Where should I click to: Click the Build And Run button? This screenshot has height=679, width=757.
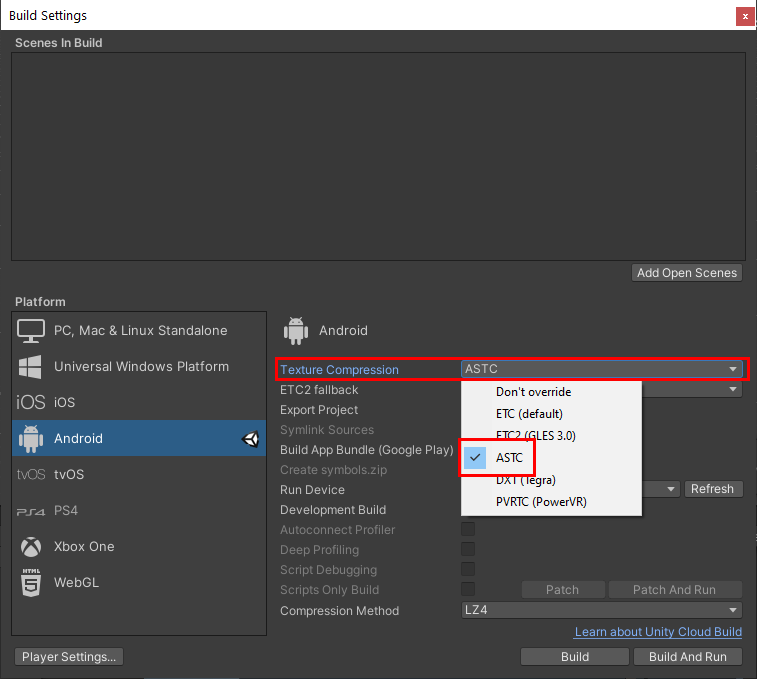coord(687,657)
